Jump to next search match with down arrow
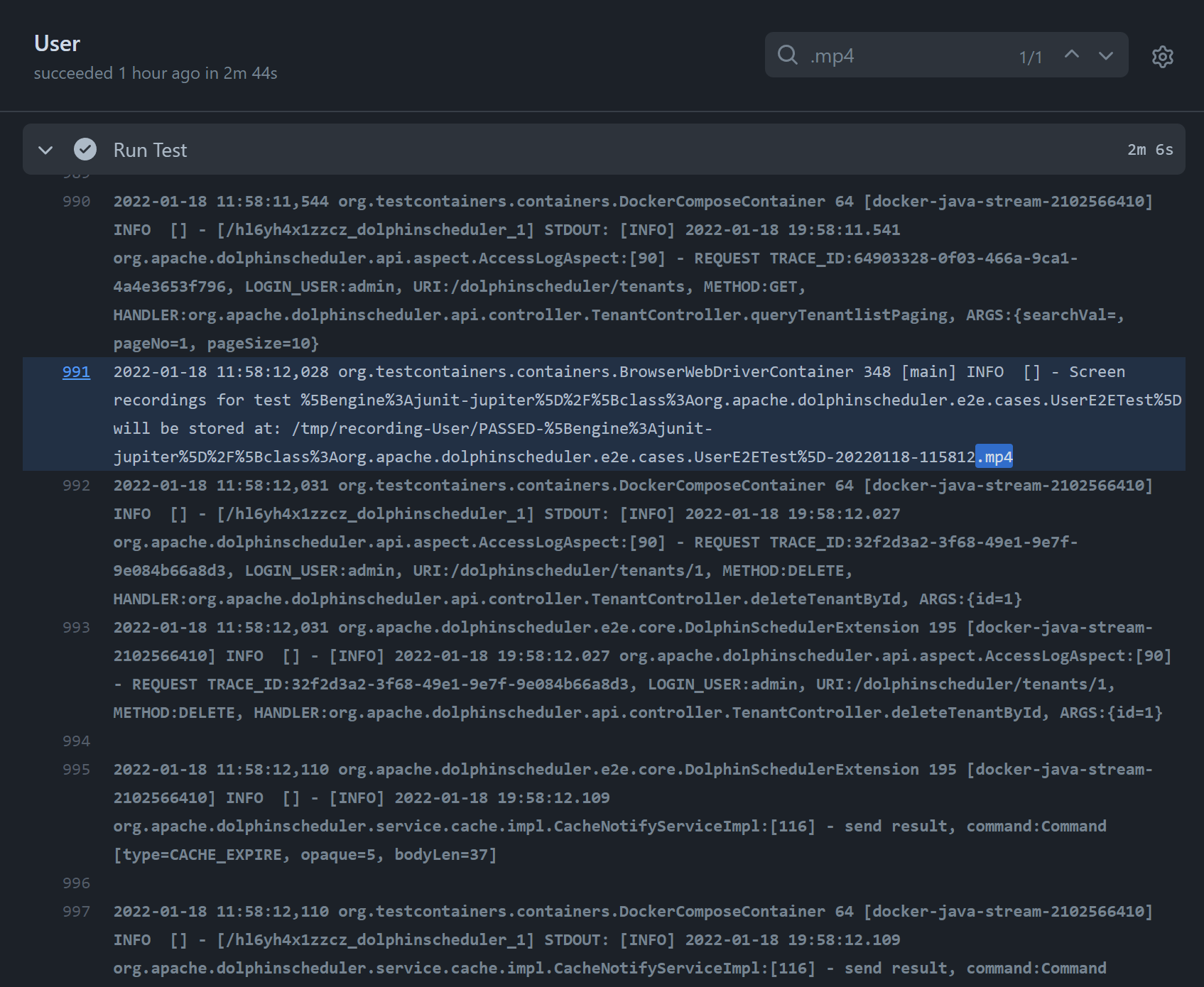This screenshot has height=987, width=1204. [x=1106, y=55]
